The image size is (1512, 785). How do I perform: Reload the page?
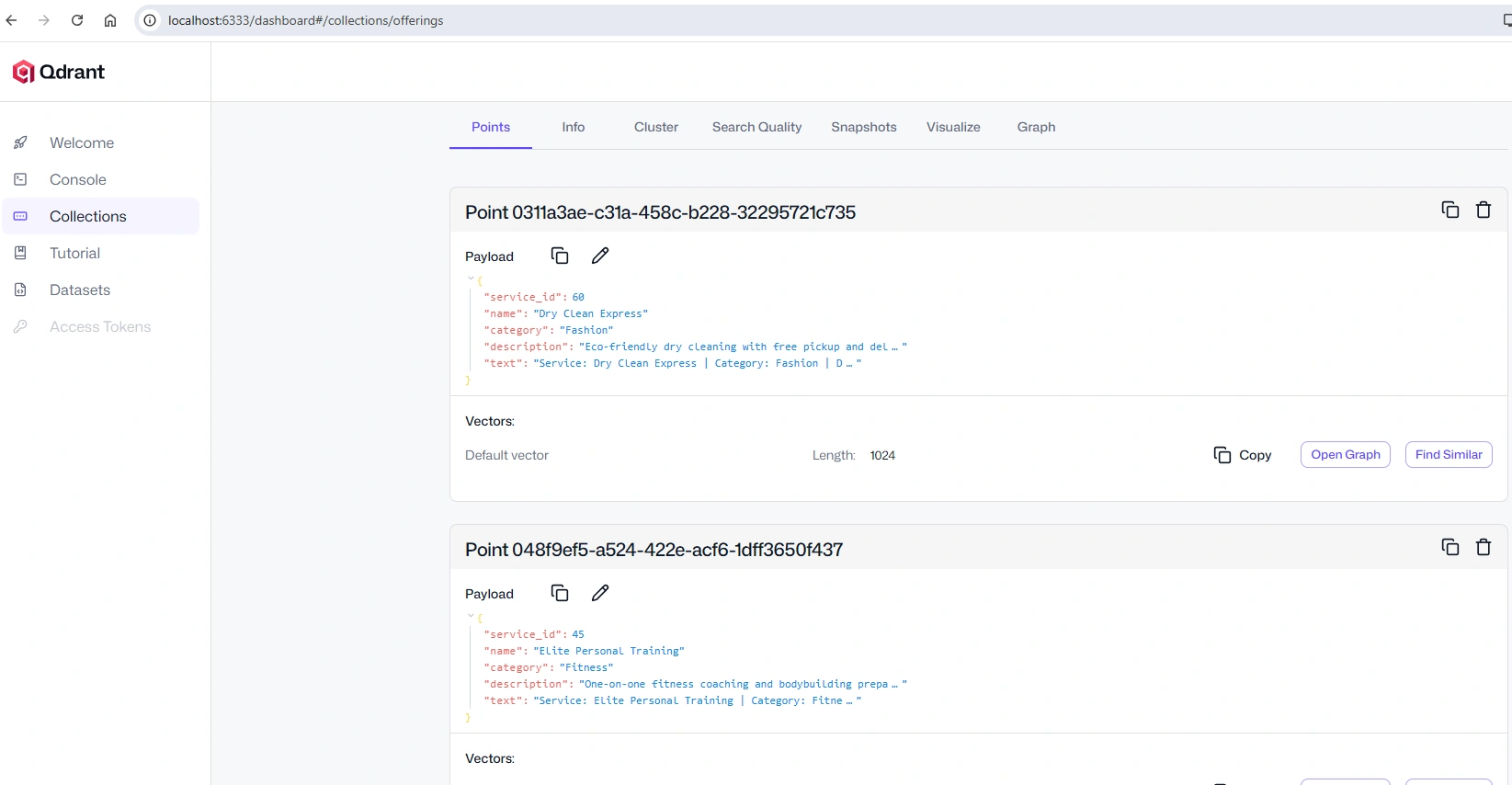pyautogui.click(x=77, y=20)
